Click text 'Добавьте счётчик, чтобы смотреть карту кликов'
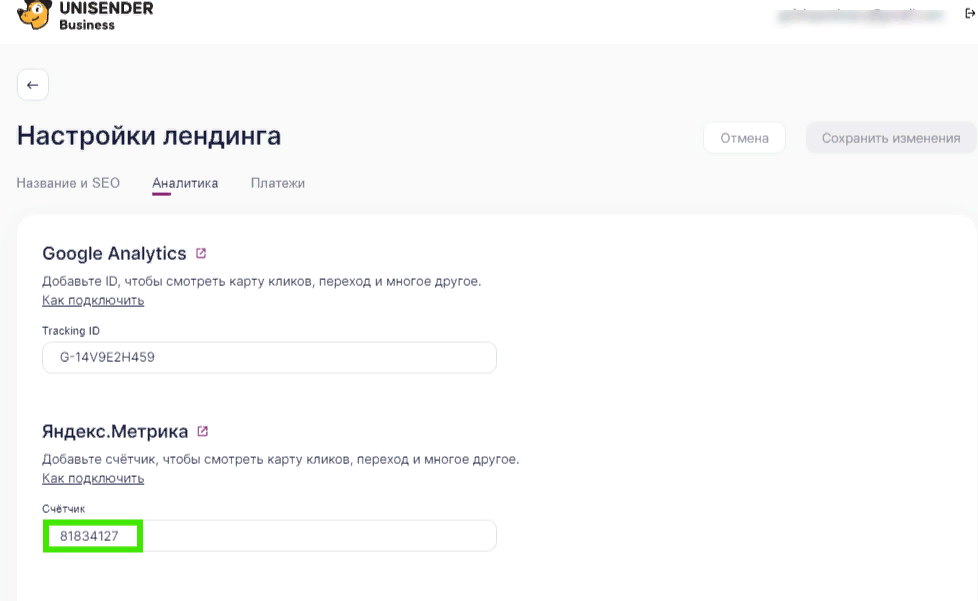The width and height of the screenshot is (978, 601). pyautogui.click(x=198, y=459)
